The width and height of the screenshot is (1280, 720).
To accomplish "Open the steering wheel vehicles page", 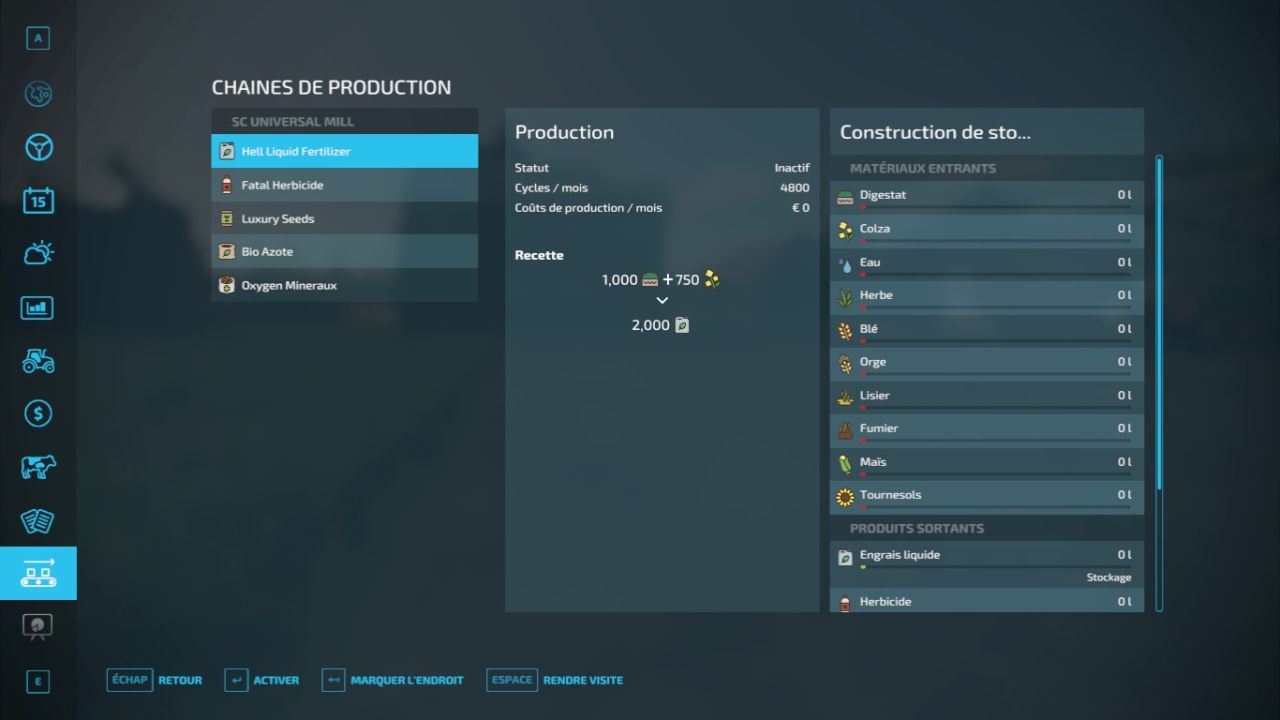I will click(x=38, y=147).
